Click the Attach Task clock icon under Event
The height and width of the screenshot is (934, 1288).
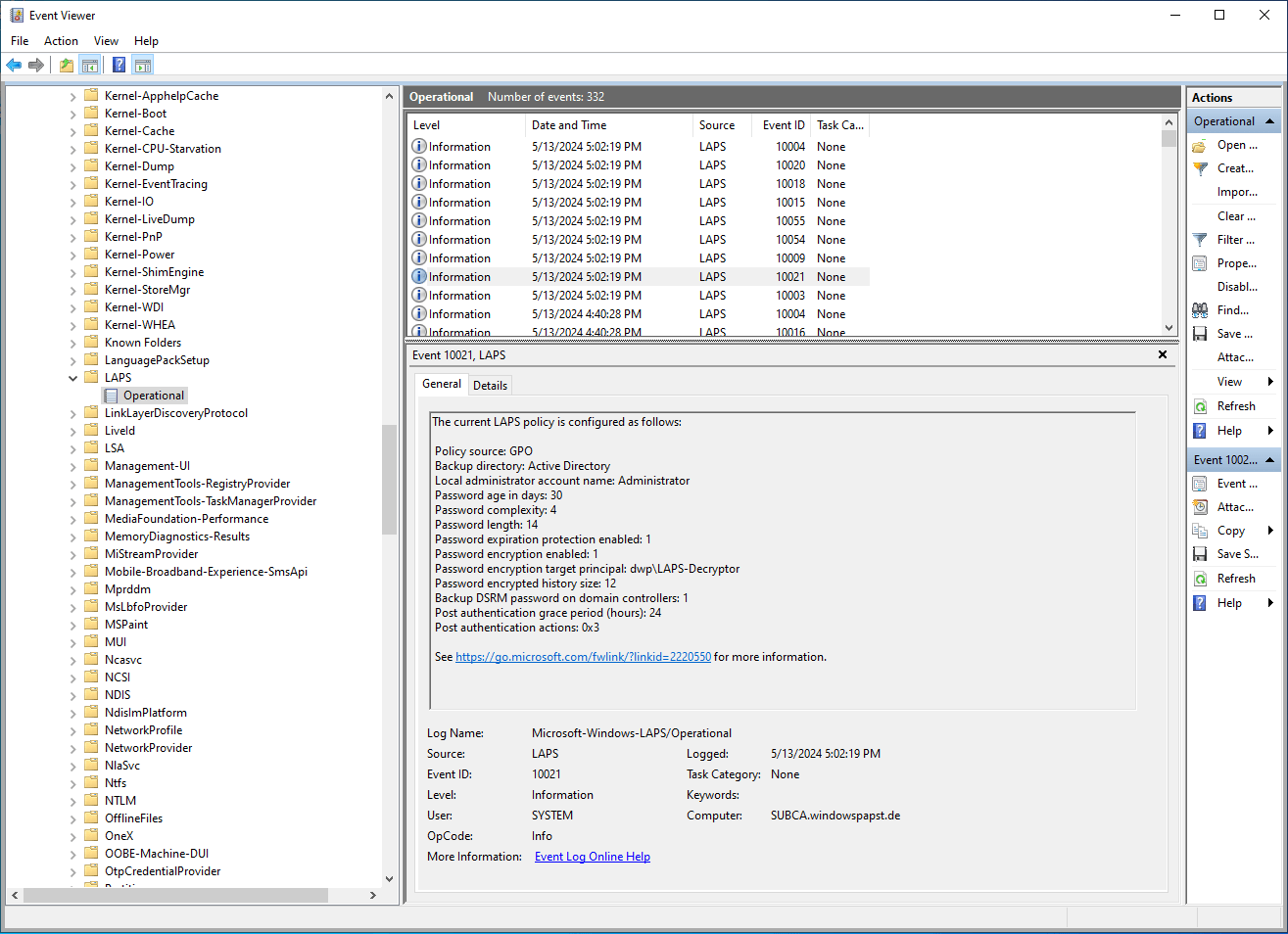tap(1200, 507)
